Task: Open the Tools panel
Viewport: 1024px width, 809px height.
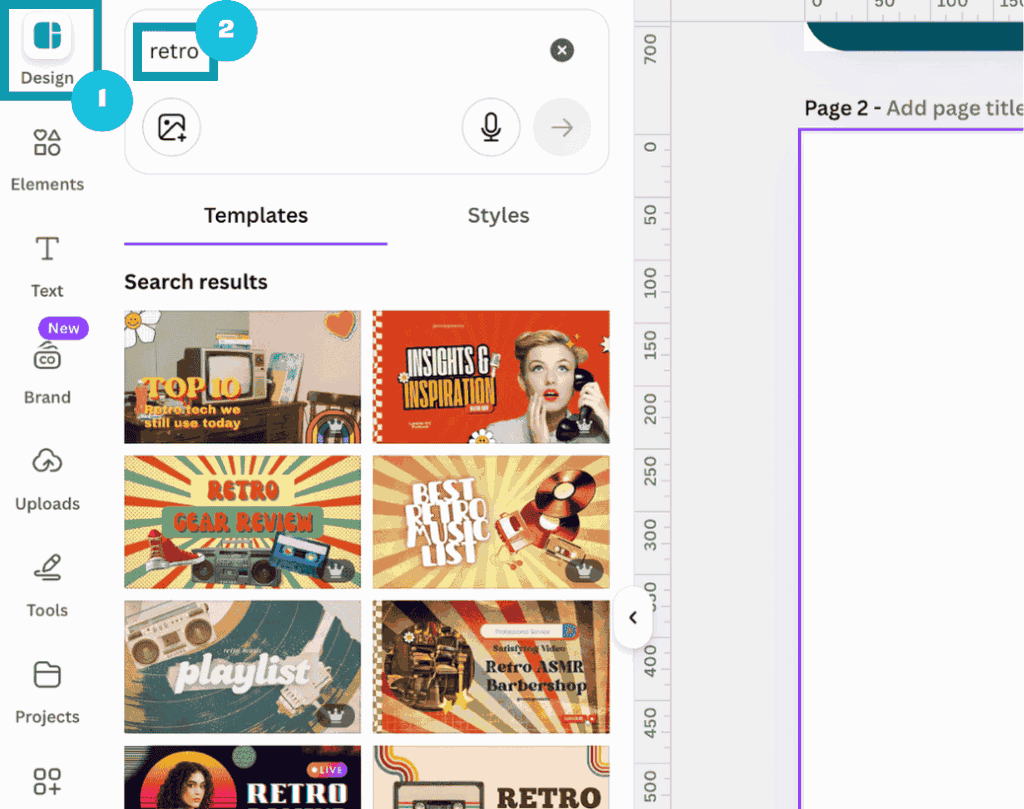Action: 47,584
